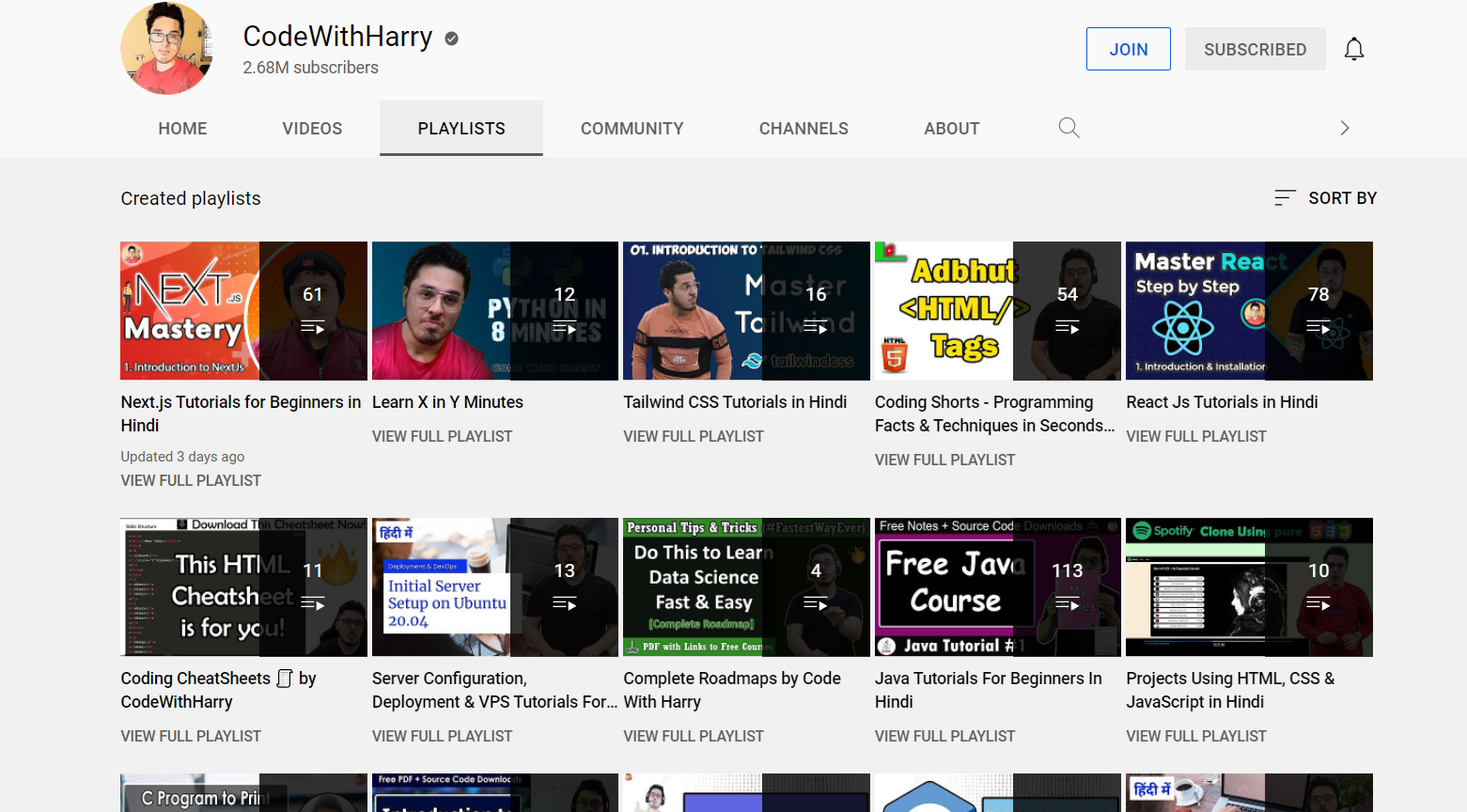Click playlist icon on Roadmaps thumbnail showing 4

click(816, 603)
